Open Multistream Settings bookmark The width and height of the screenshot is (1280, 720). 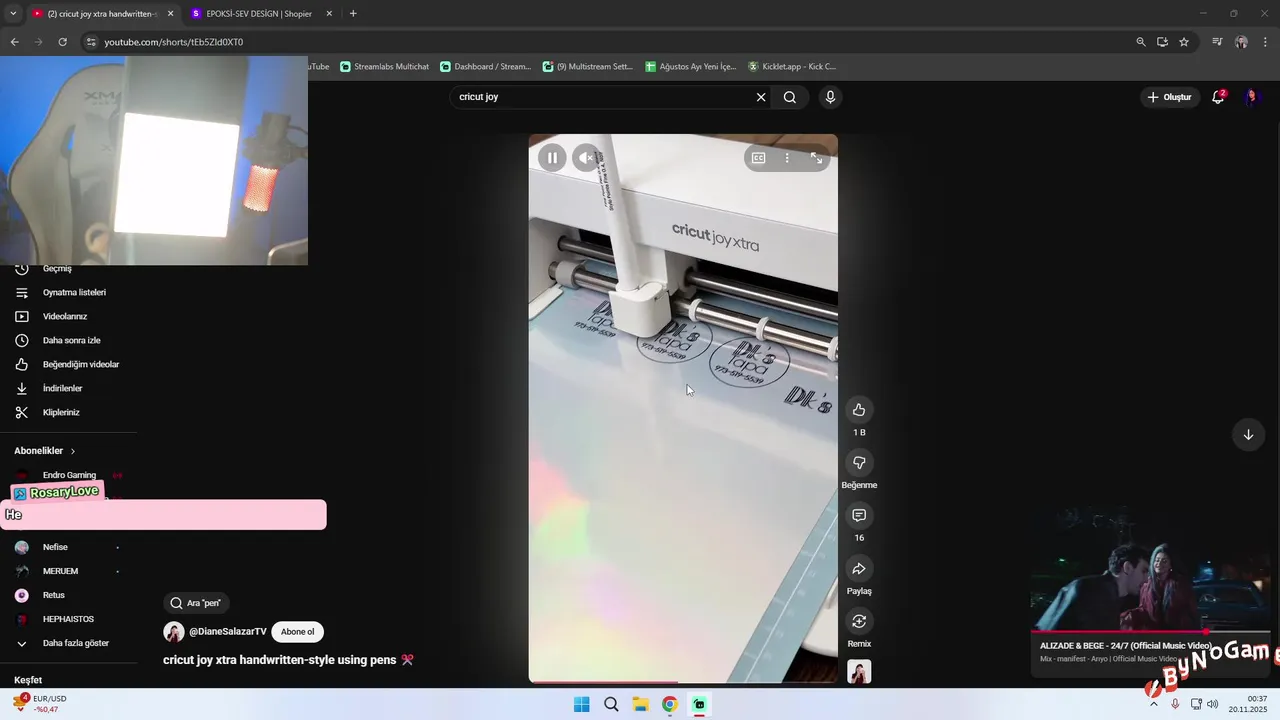pyautogui.click(x=587, y=67)
